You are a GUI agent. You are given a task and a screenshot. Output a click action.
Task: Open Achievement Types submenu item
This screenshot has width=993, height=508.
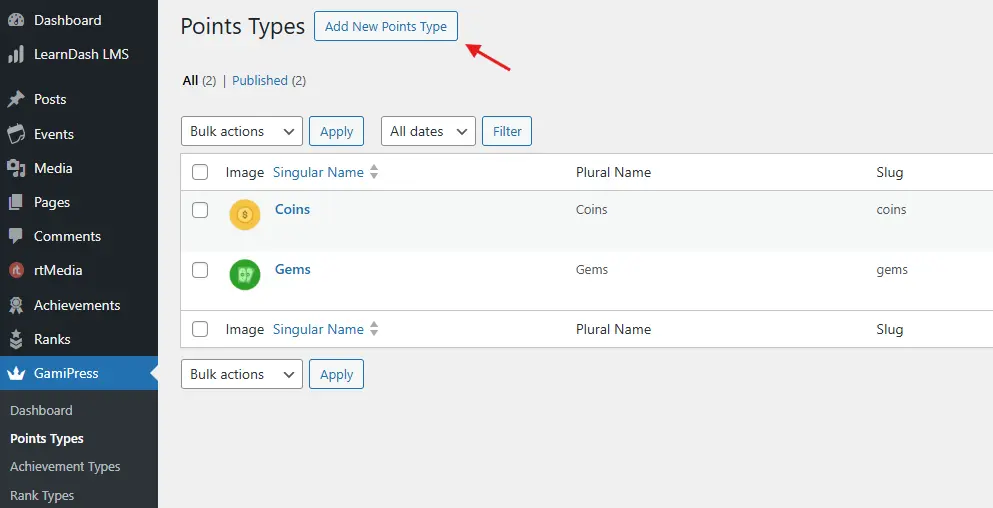pyautogui.click(x=65, y=467)
